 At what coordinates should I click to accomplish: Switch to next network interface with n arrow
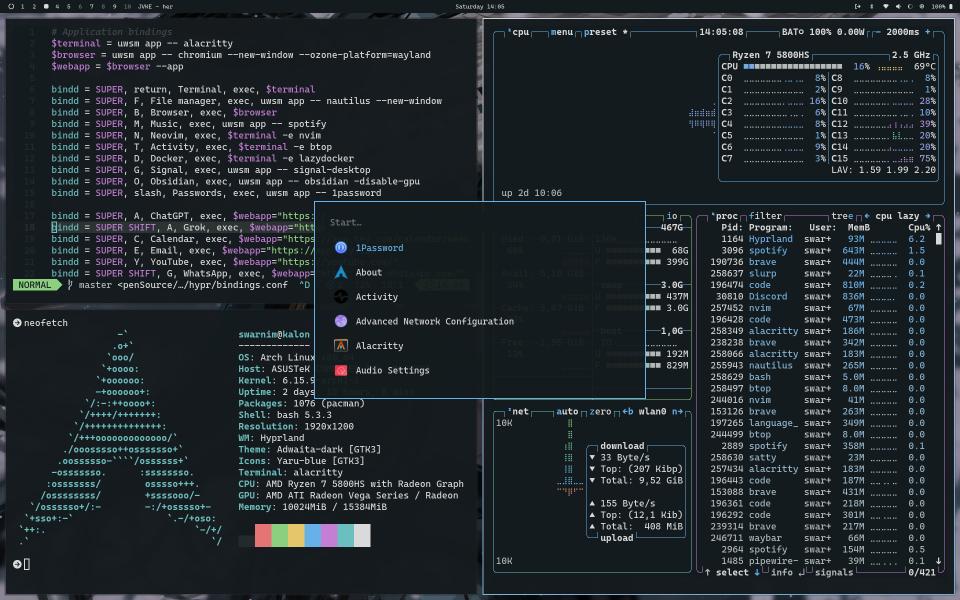click(x=677, y=411)
